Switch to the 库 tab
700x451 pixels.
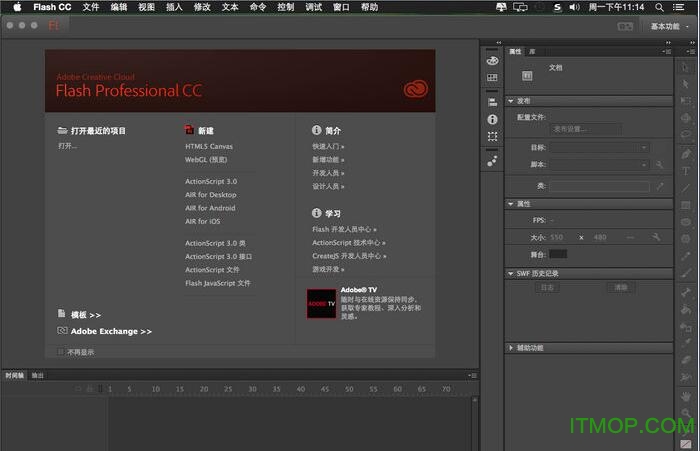[x=532, y=52]
